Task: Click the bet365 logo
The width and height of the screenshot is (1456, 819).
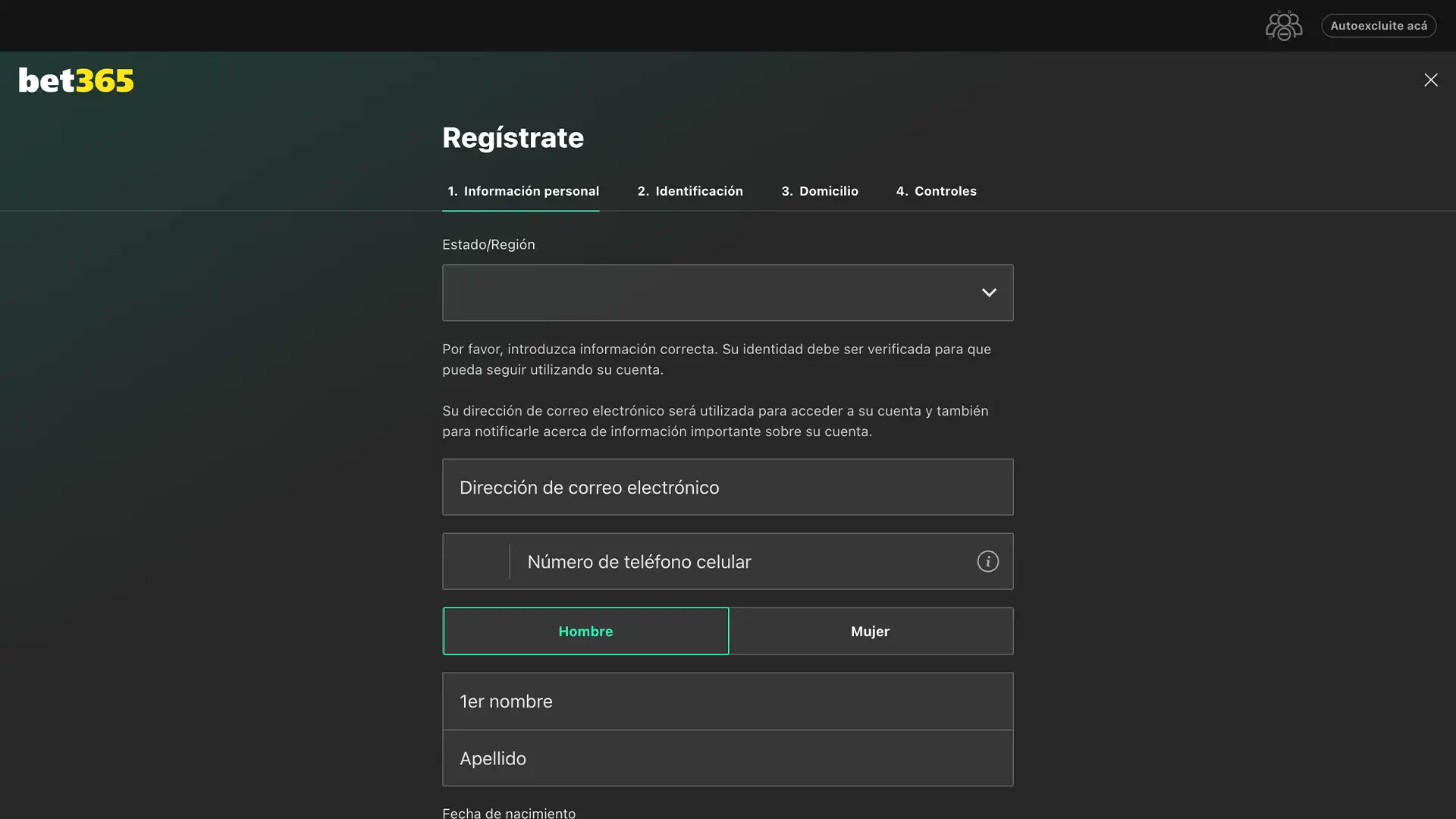Action: (x=75, y=80)
